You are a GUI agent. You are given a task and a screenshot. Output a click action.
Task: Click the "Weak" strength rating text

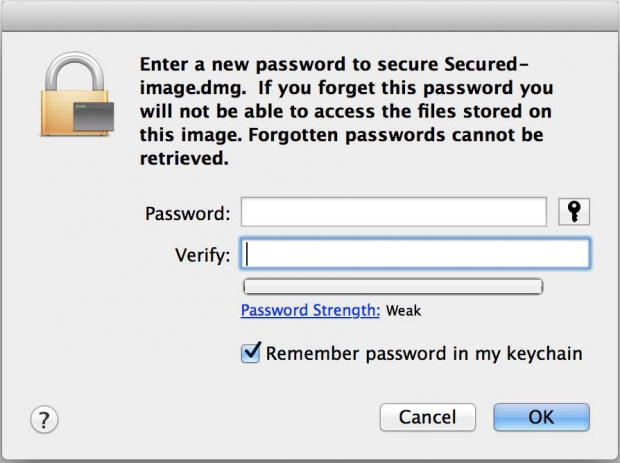(403, 311)
